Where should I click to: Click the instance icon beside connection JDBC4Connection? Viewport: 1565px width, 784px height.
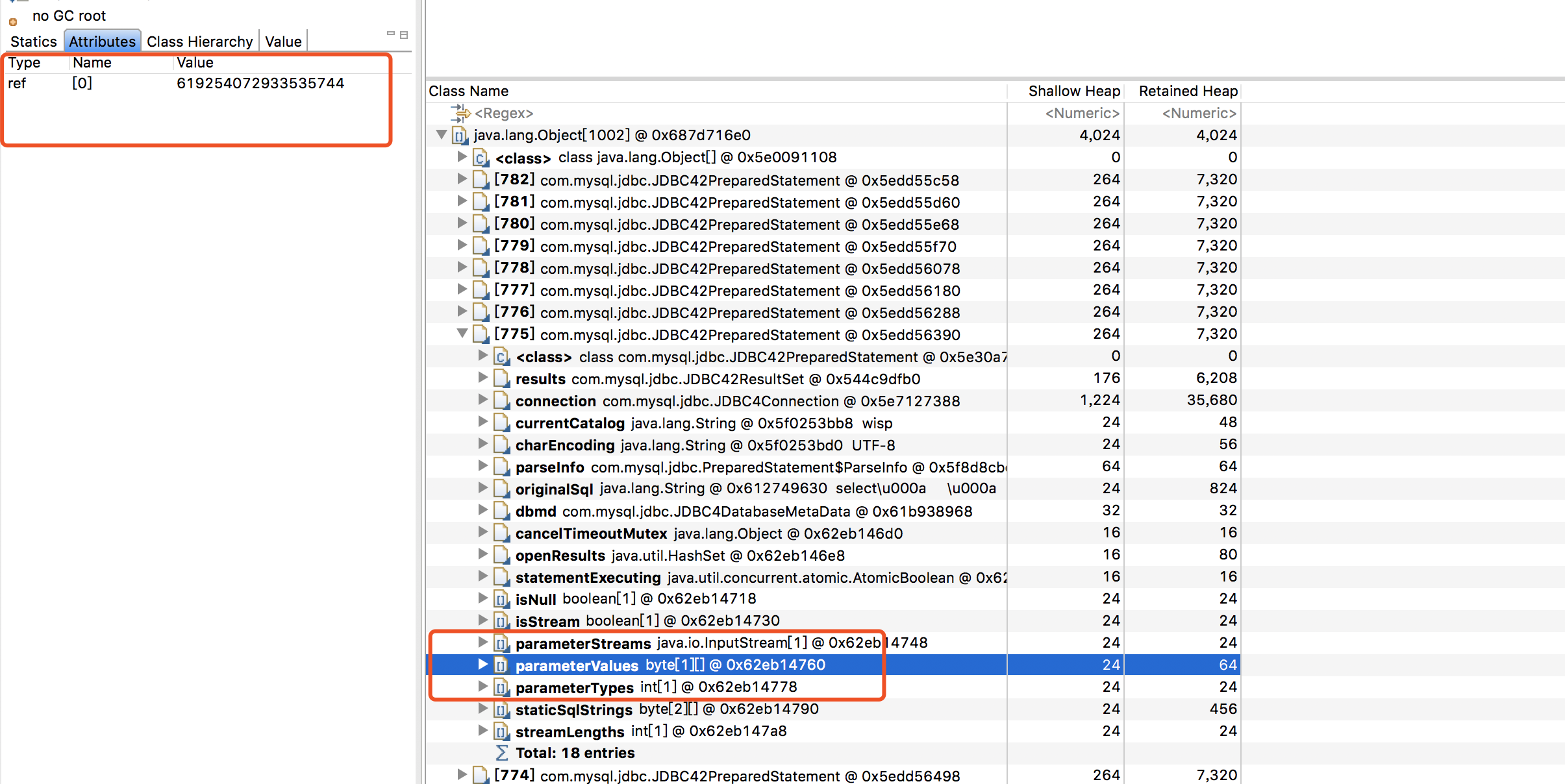pyautogui.click(x=501, y=400)
